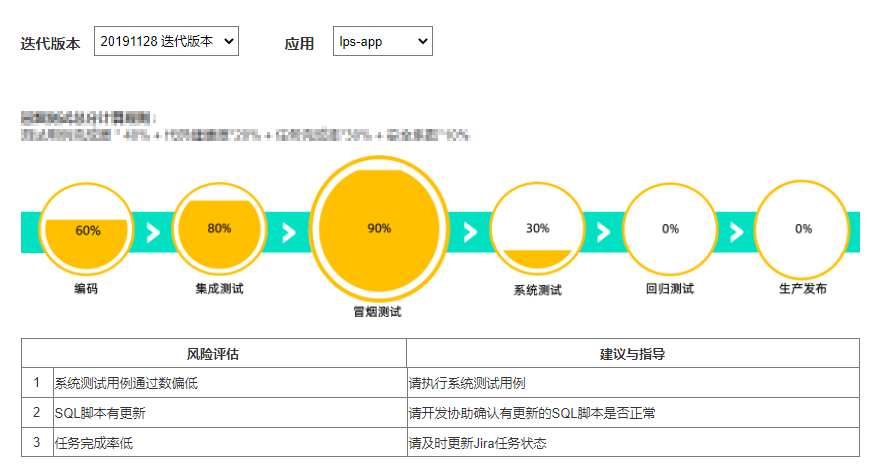Click the arrow between 集成测试 and 冒烟测试
876x469 pixels.
coord(289,233)
